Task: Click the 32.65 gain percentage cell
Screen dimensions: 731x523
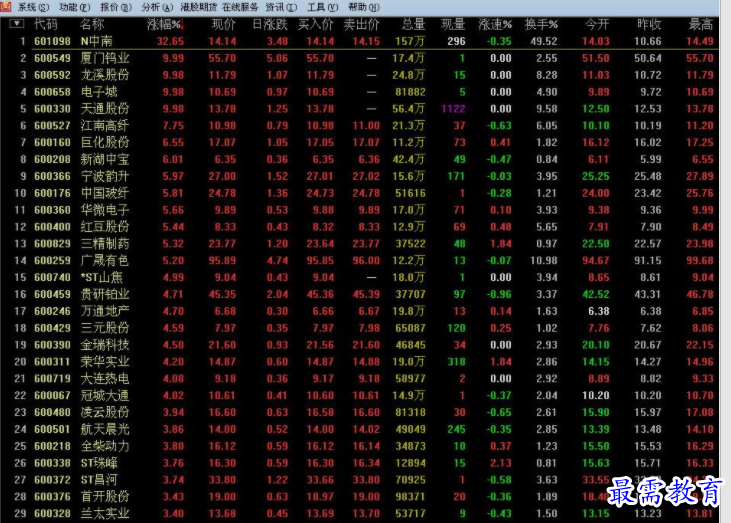Action: pos(170,41)
